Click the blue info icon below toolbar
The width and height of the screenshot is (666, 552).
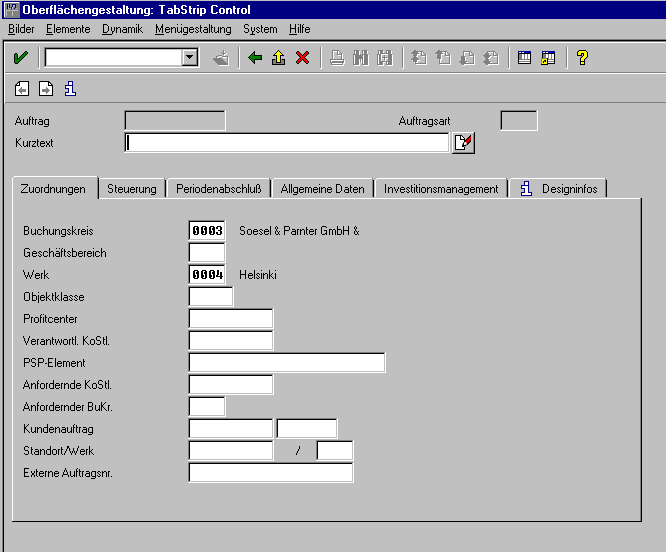pyautogui.click(x=70, y=90)
